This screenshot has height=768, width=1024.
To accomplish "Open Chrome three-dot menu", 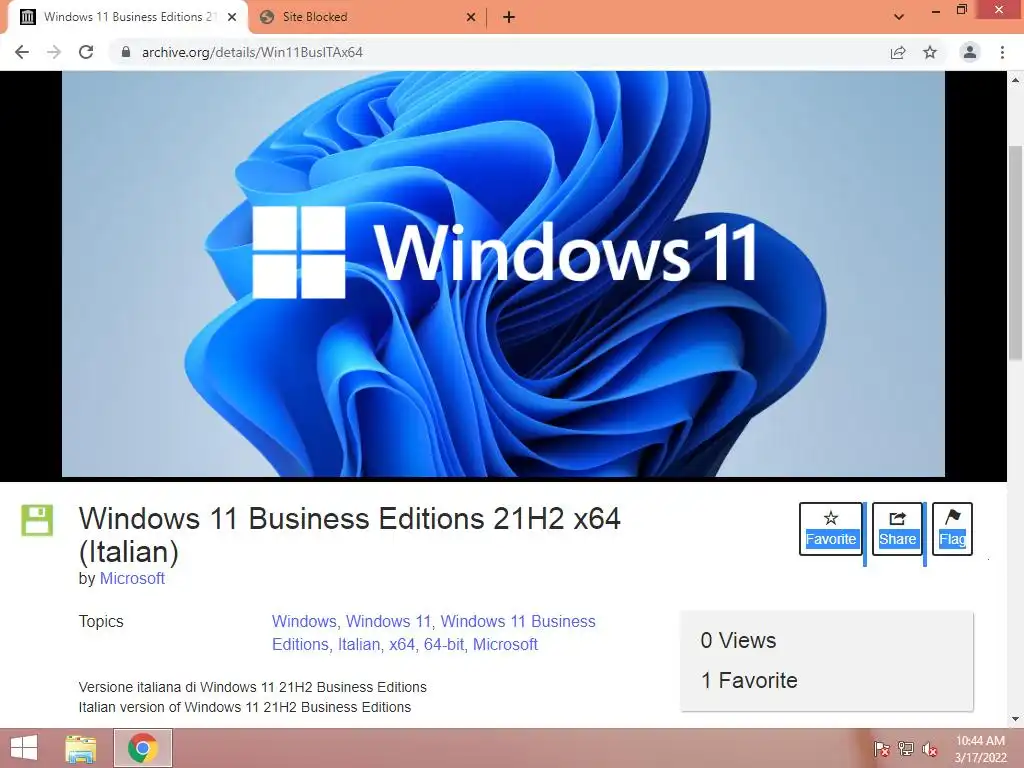I will [x=1002, y=52].
